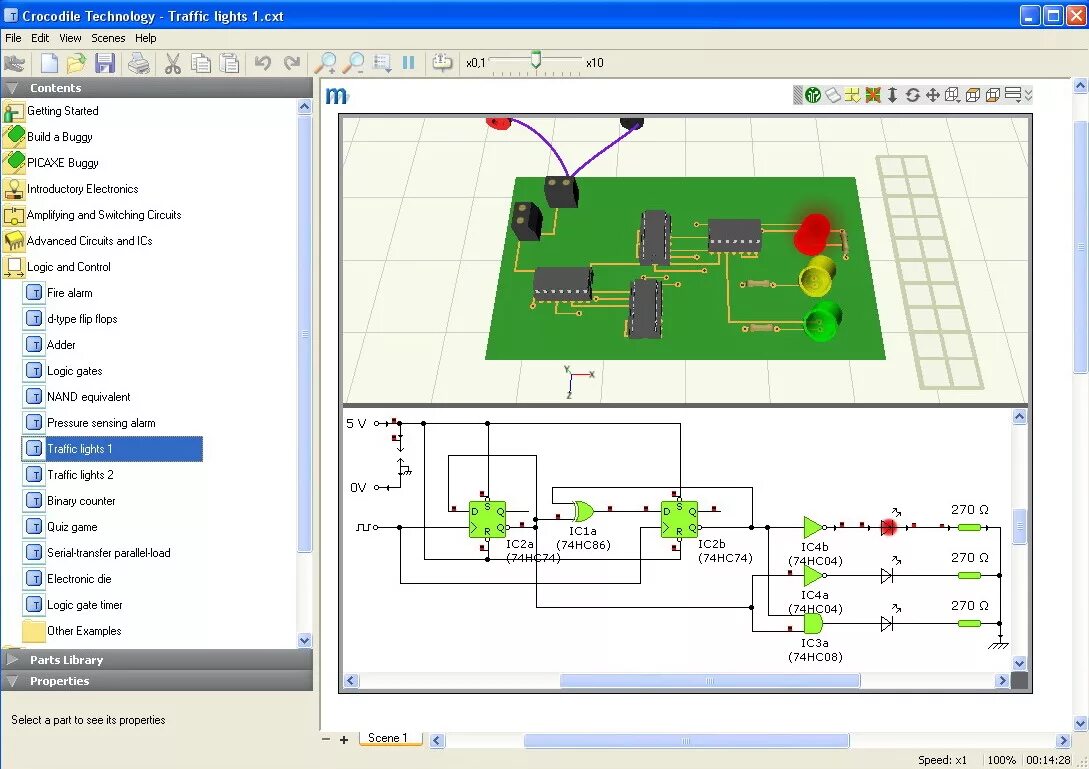The image size is (1089, 769).
Task: Click the simulation speed slider handle
Action: [535, 61]
